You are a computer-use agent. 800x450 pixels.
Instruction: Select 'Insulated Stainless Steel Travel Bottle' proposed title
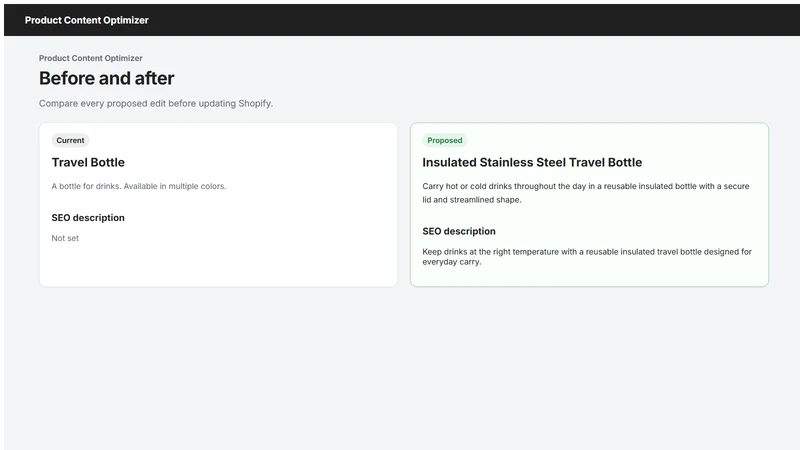tap(532, 162)
